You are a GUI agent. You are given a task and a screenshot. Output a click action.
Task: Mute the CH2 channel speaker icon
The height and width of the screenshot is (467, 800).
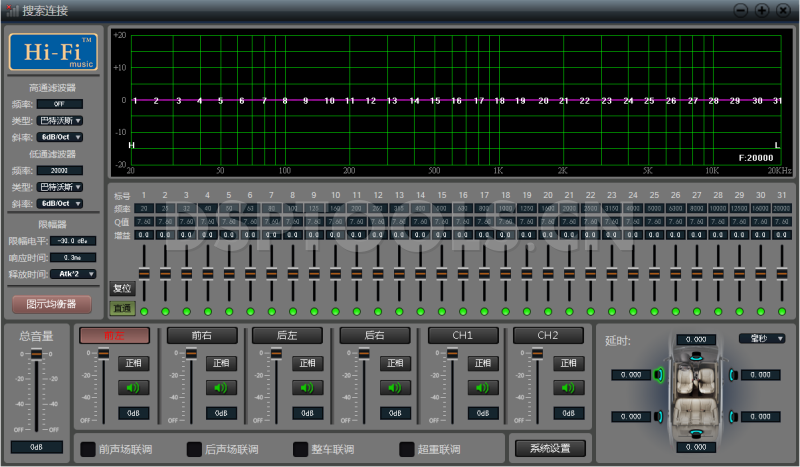(569, 387)
